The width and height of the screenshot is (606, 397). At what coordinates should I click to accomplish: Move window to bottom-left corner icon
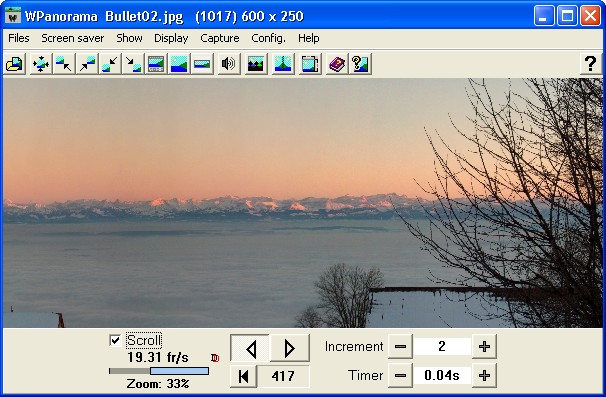(110, 64)
